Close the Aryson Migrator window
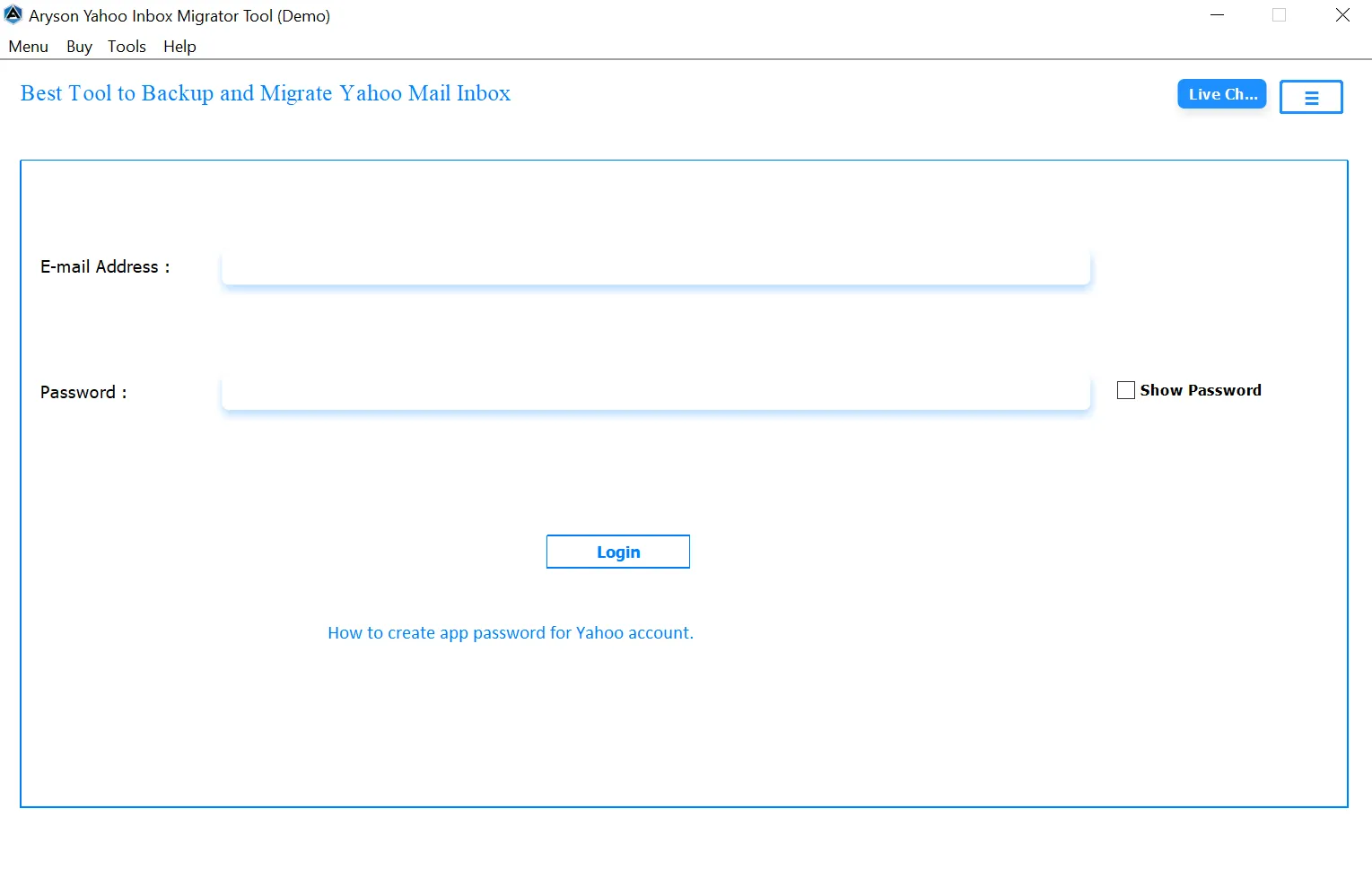 tap(1342, 15)
